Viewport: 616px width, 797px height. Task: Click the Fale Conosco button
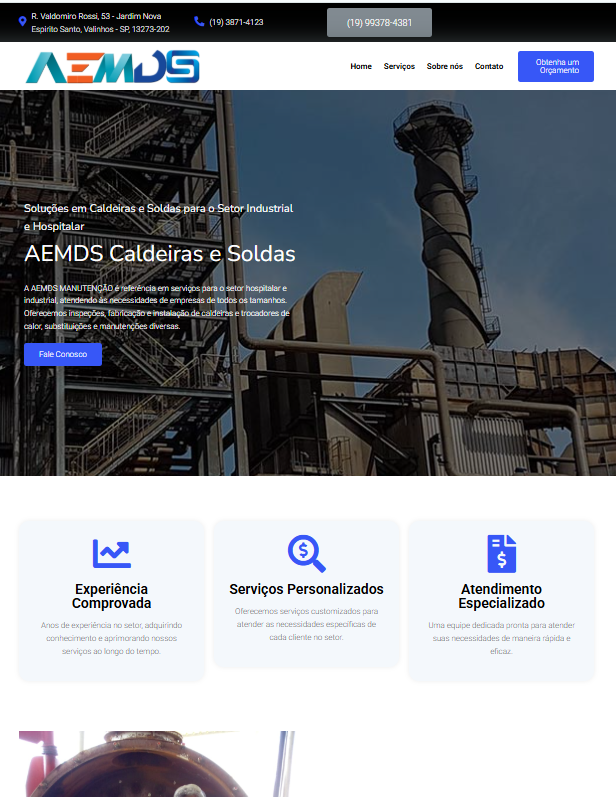click(x=63, y=354)
